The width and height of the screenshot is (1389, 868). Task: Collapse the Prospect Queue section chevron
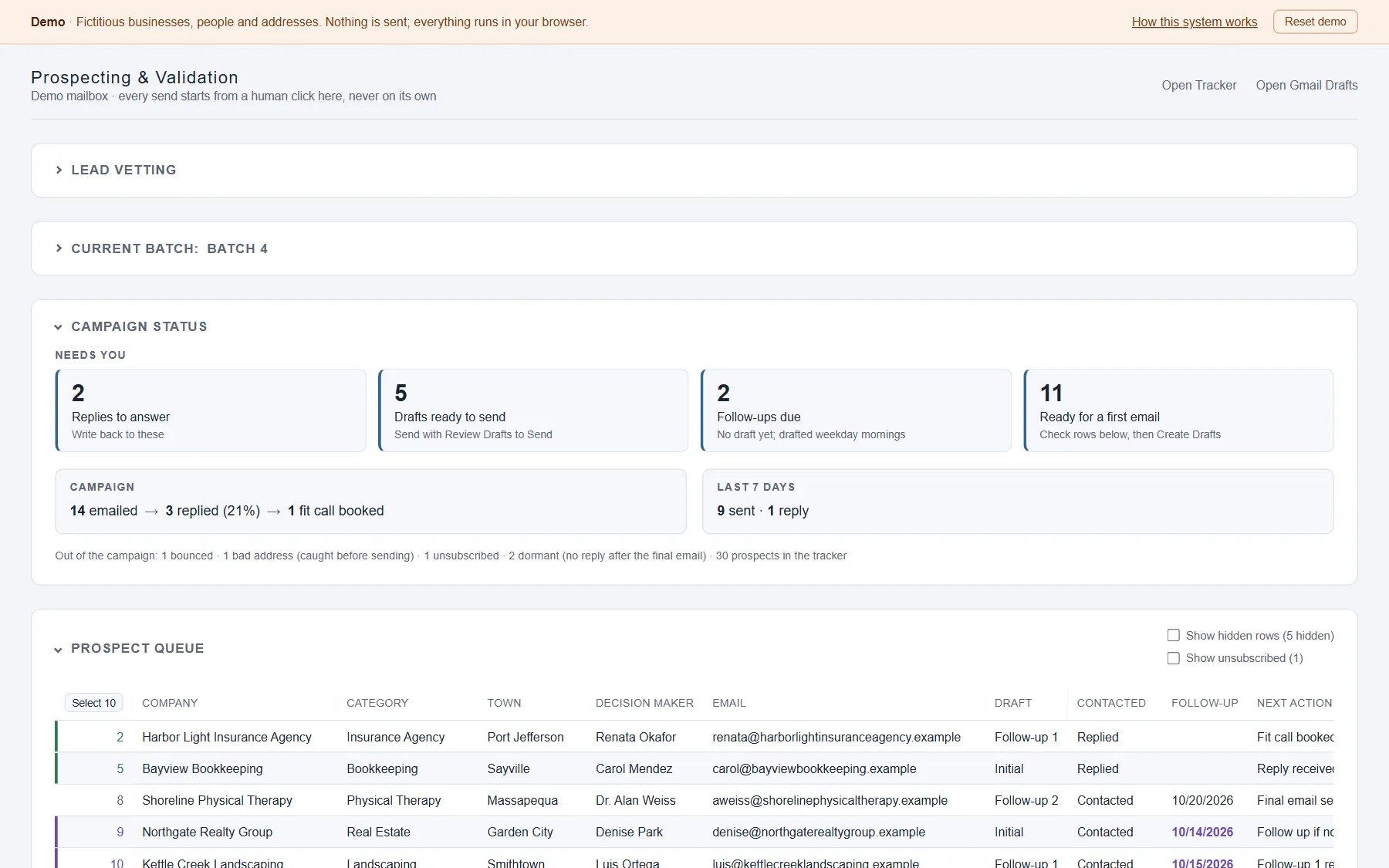[59, 650]
